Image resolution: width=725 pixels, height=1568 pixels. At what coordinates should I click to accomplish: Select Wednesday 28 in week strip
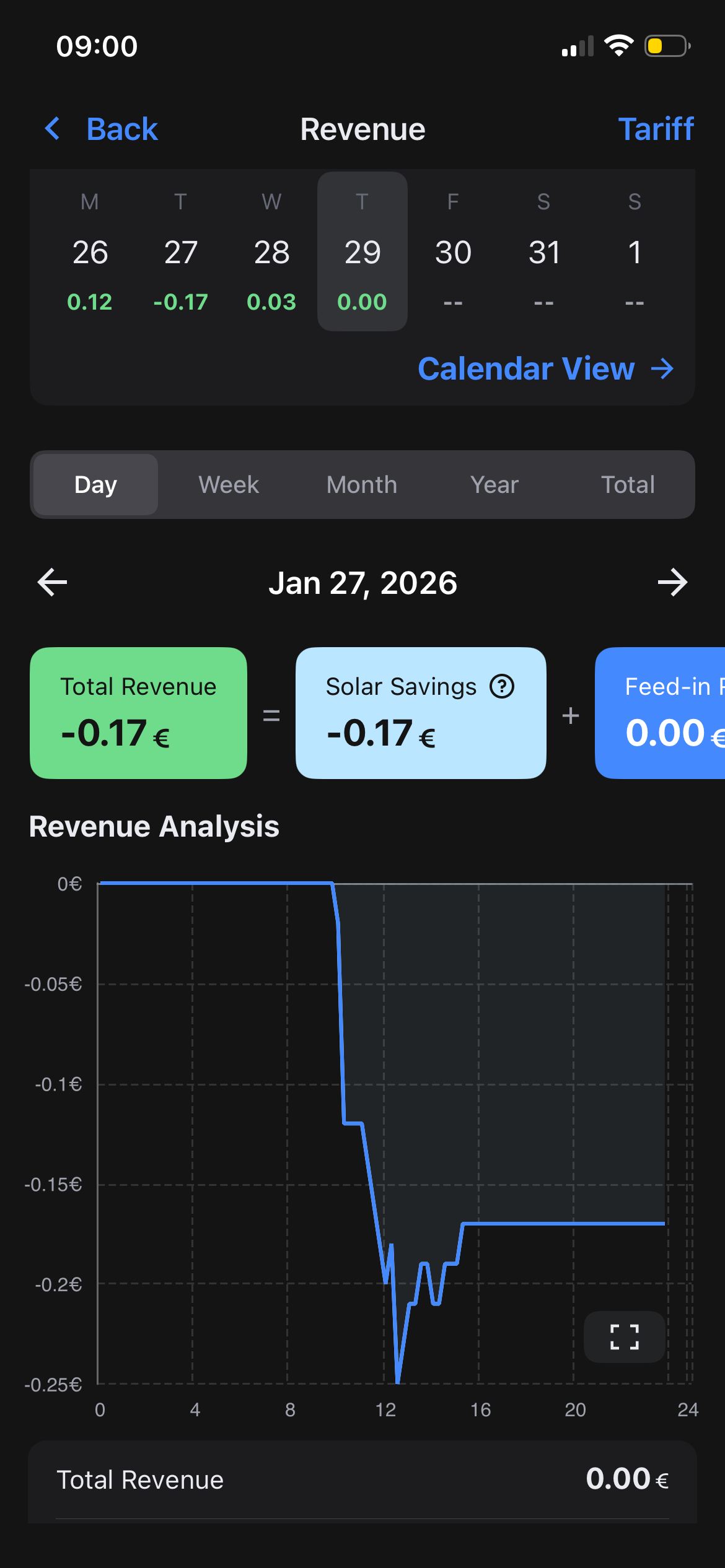click(271, 252)
